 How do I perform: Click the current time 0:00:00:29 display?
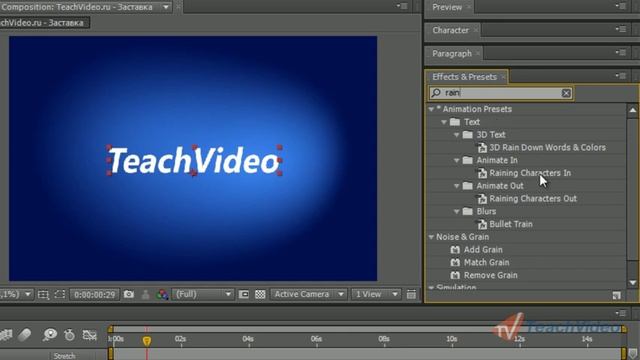click(94, 295)
